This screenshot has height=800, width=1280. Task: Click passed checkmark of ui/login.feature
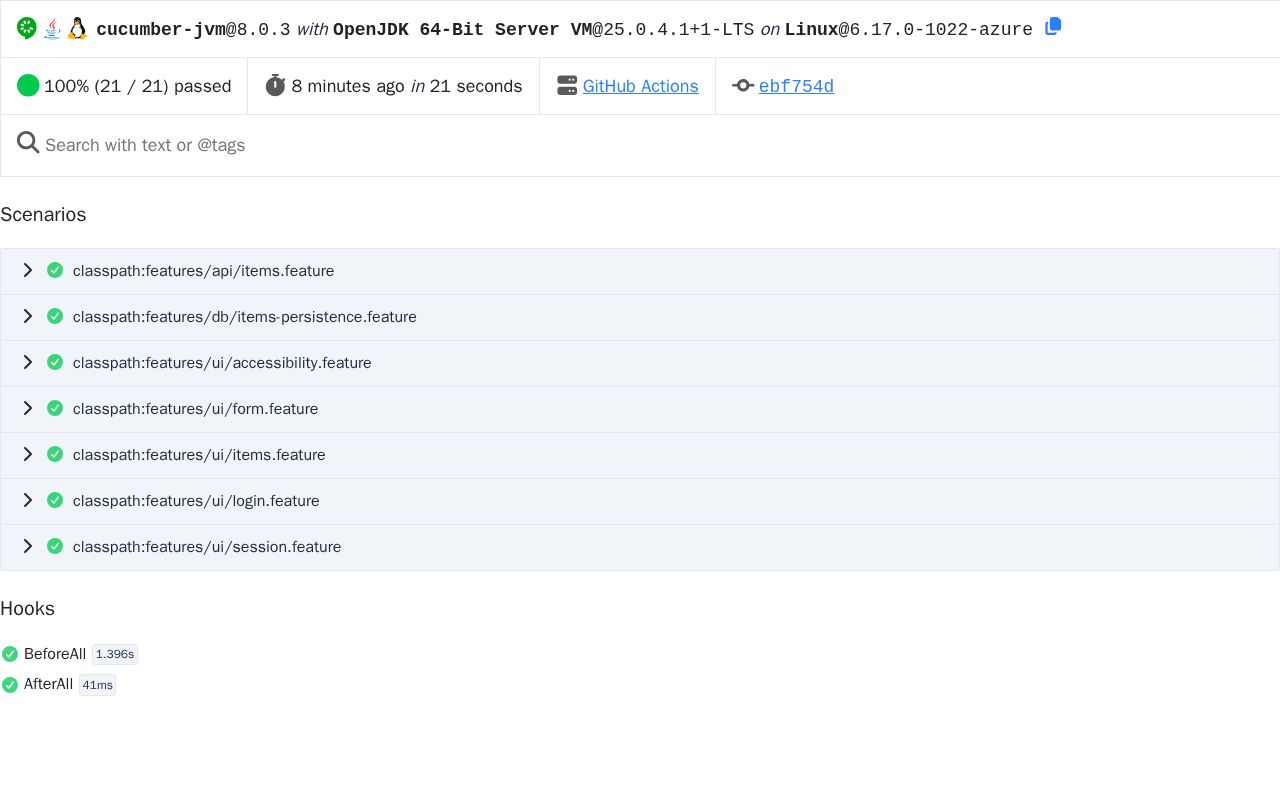[x=55, y=500]
